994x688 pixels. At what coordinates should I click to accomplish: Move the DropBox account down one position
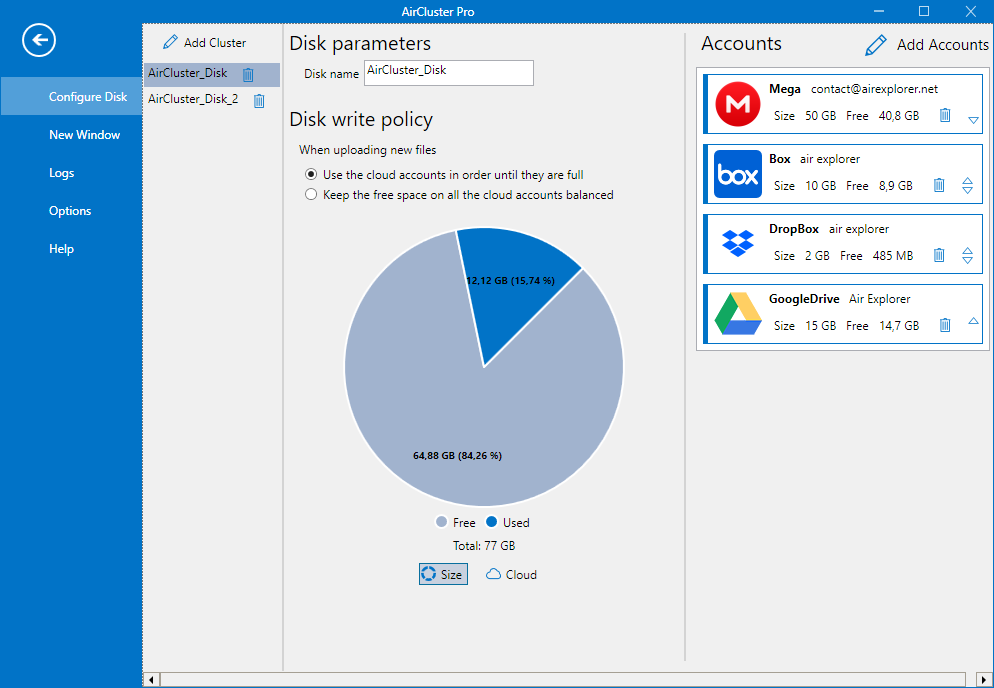pos(967,260)
